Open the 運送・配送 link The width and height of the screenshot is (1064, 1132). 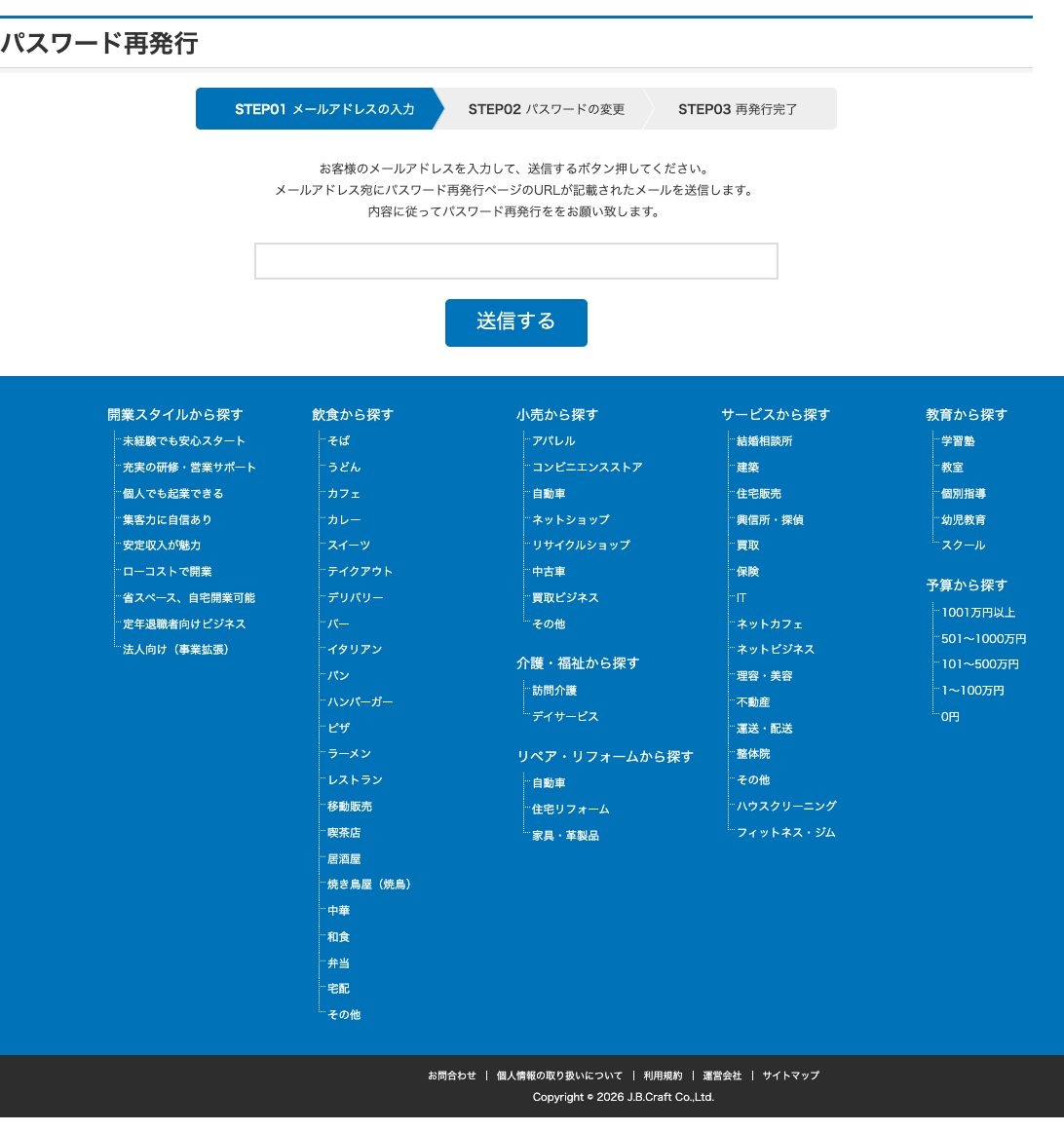pyautogui.click(x=765, y=728)
